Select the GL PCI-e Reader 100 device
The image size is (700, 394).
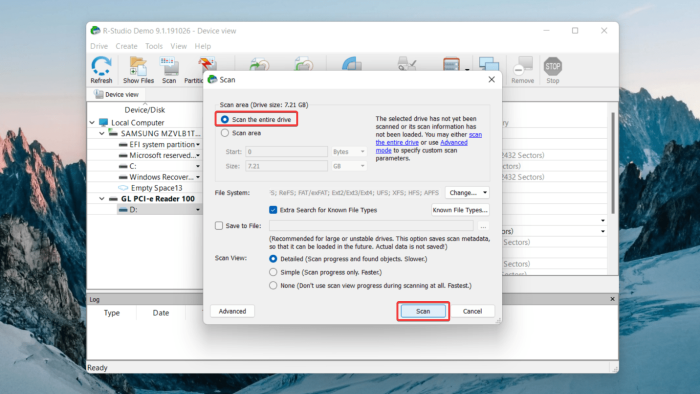[158, 199]
